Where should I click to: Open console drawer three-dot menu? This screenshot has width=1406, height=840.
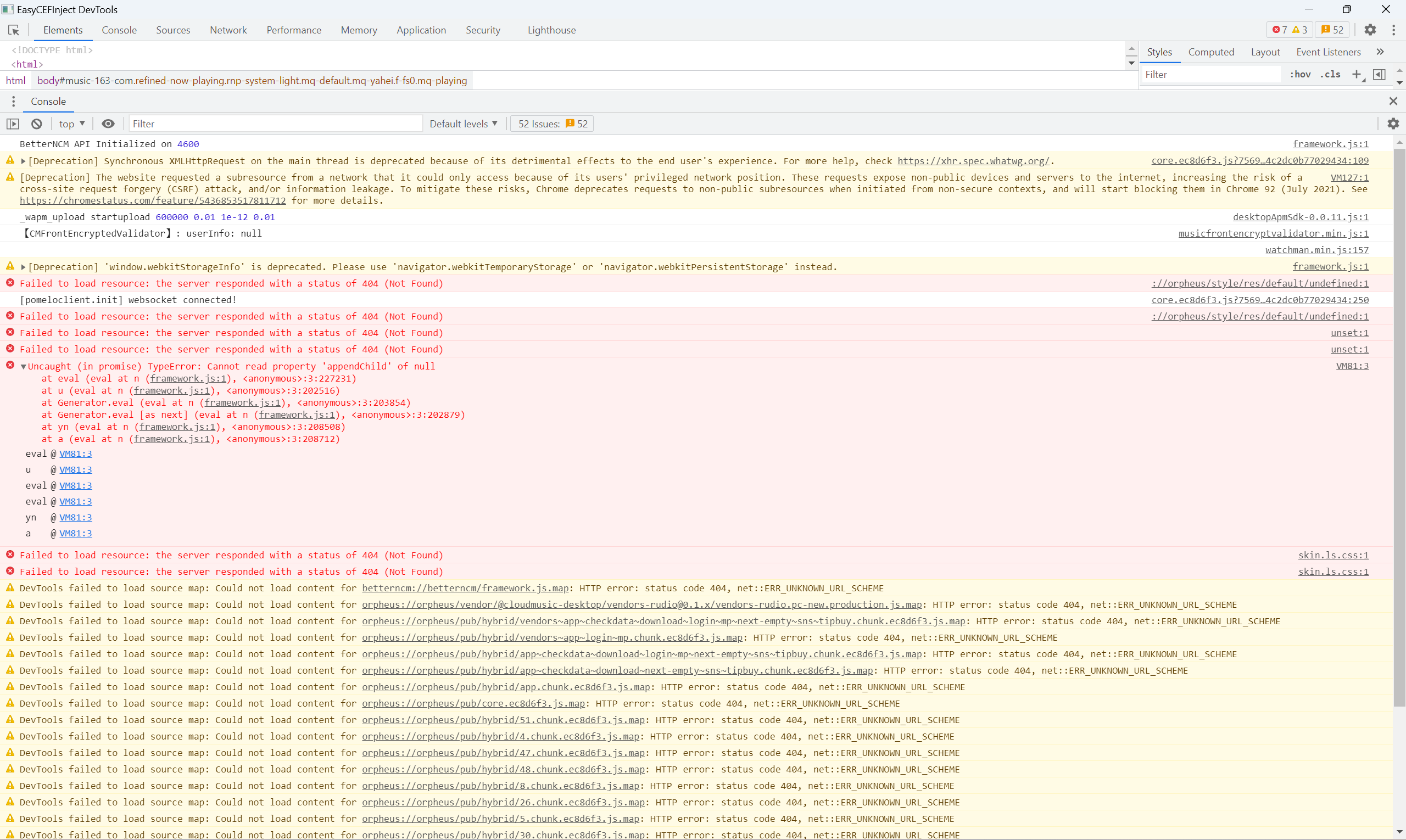pyautogui.click(x=13, y=102)
